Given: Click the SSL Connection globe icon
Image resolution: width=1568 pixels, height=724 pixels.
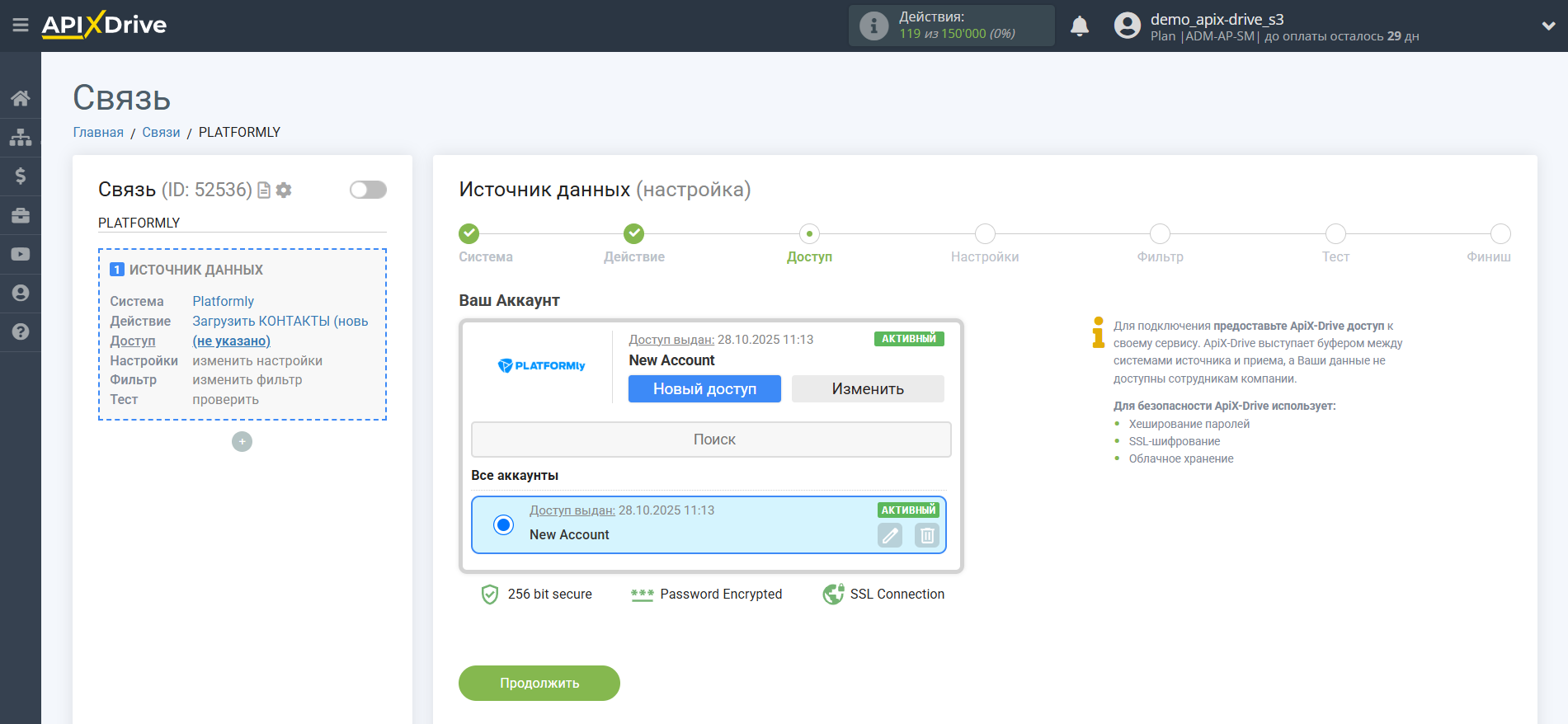Looking at the screenshot, I should (833, 595).
